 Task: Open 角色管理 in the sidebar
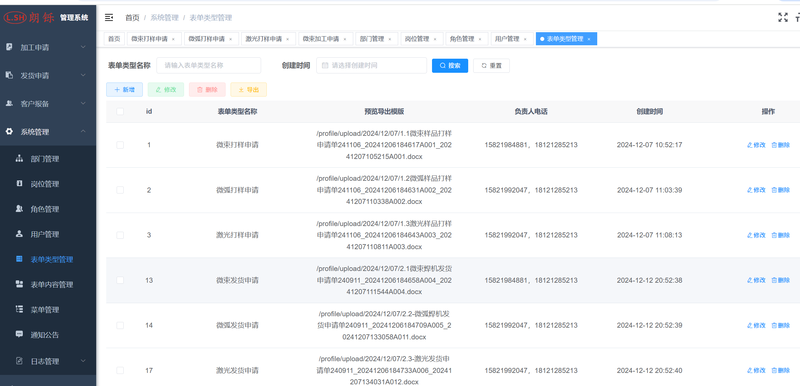[48, 209]
